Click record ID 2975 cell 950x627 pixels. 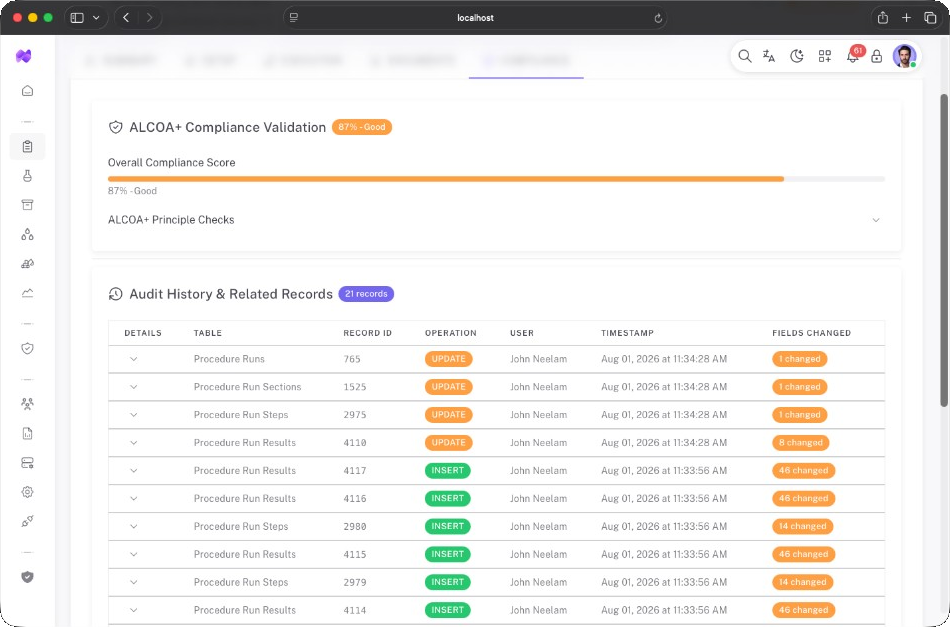[354, 414]
